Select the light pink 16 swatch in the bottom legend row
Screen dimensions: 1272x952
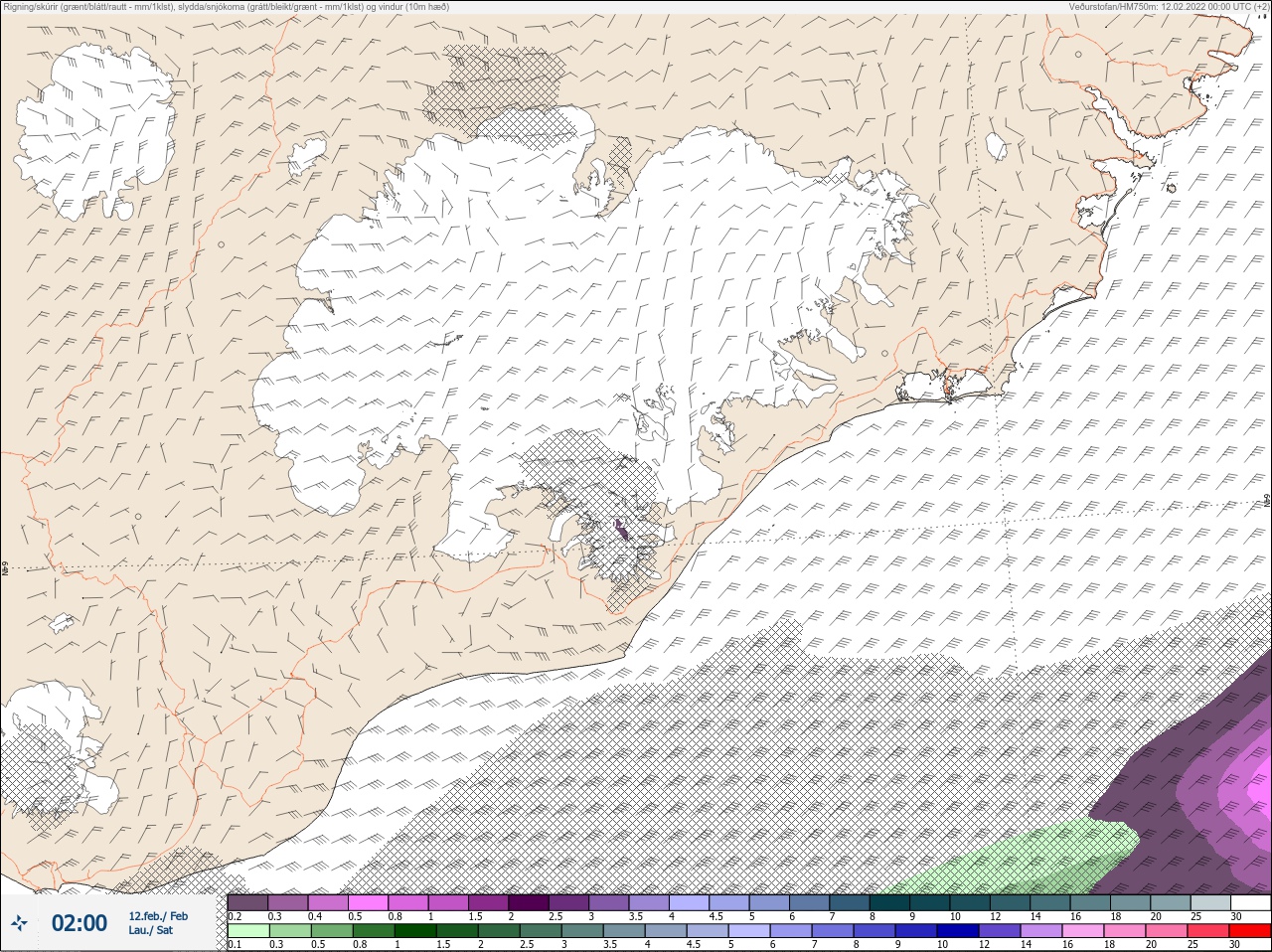(1083, 931)
